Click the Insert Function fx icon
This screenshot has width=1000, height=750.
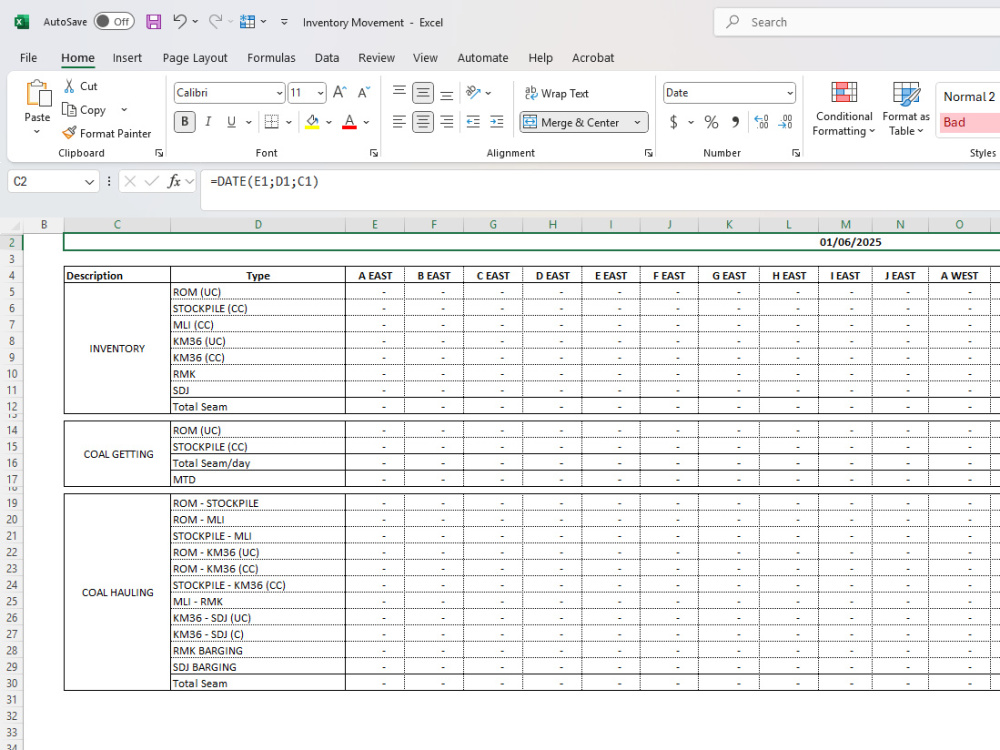click(x=173, y=181)
